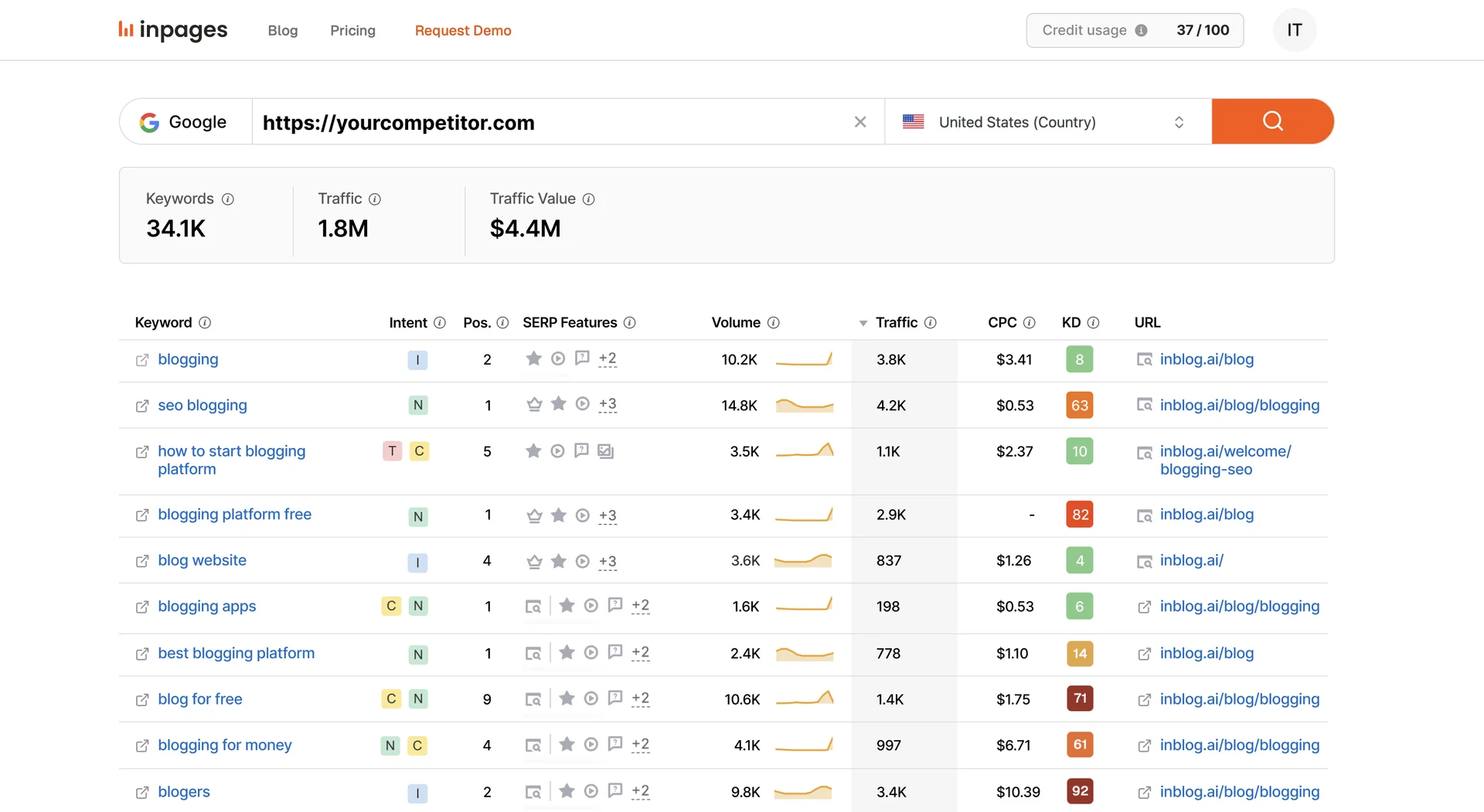Expand the +2 SERP features for blogging
The height and width of the screenshot is (812, 1484).
(608, 358)
